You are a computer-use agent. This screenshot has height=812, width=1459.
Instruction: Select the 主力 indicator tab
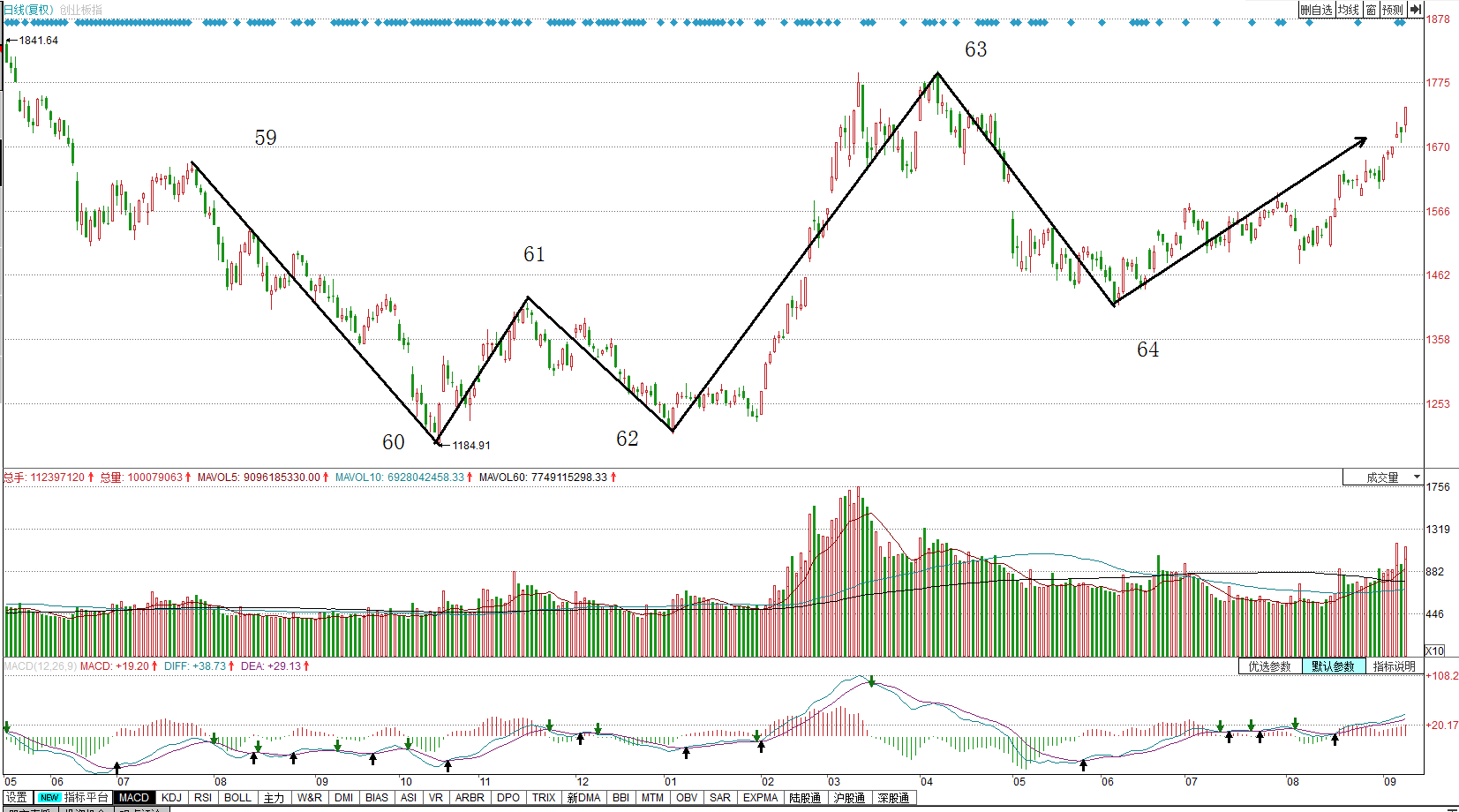pos(274,797)
